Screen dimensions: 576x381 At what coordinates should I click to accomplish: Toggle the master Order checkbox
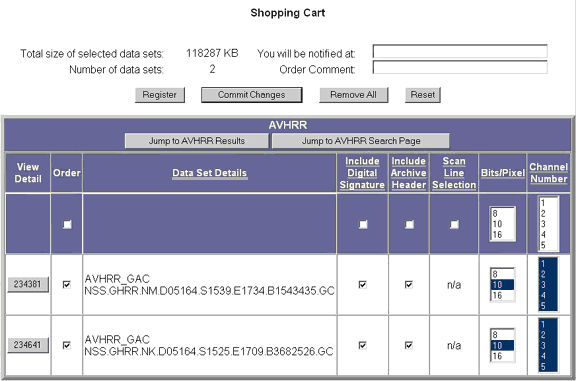[x=67, y=224]
